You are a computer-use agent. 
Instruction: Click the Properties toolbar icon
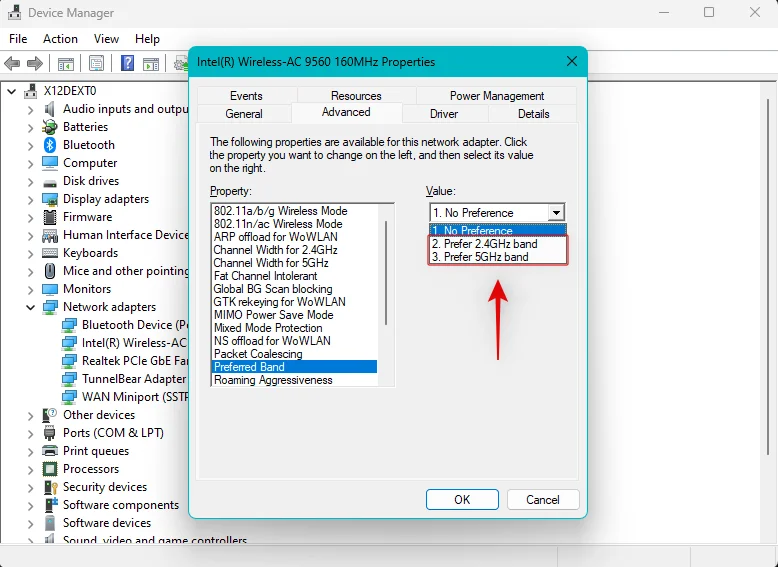coord(96,64)
